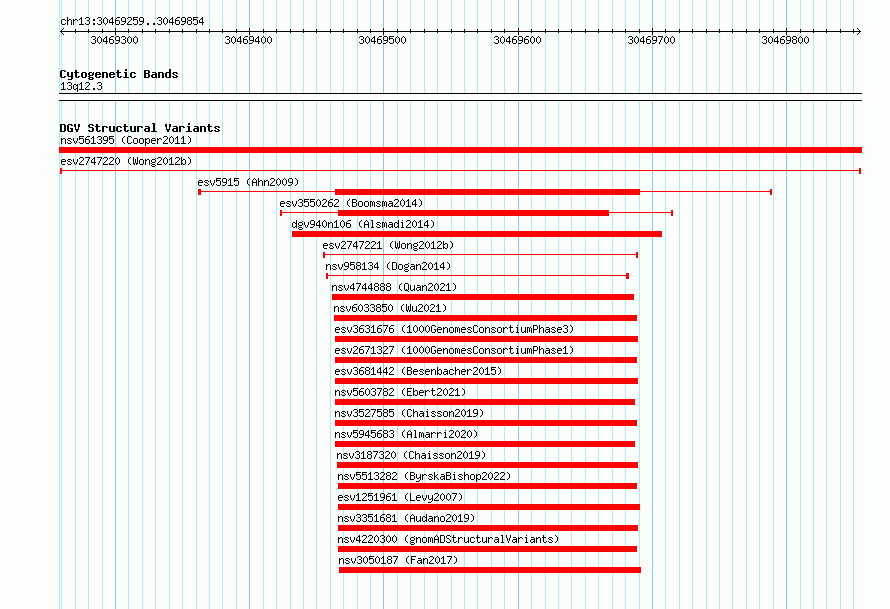Open nsv3527585 (Chaisson2019) label
Screen dimensions: 890x609
[x=409, y=413]
